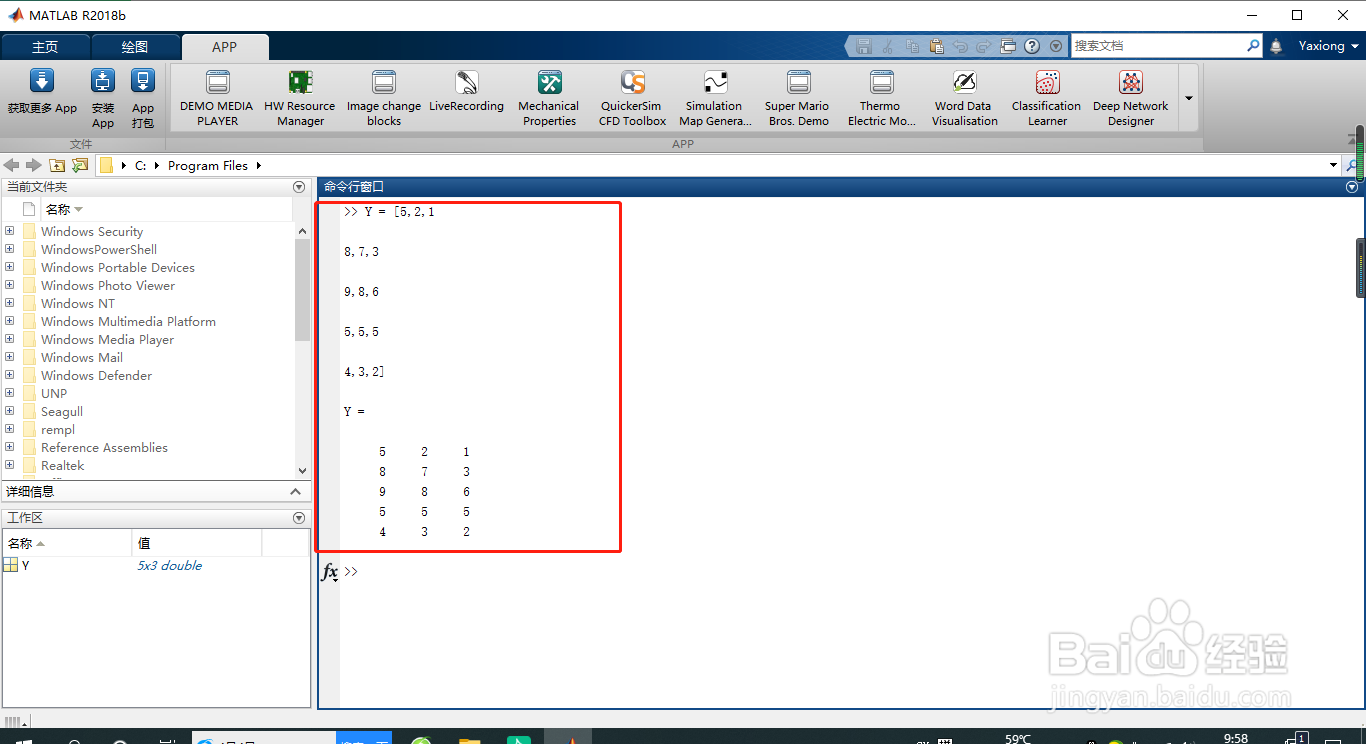Launch the Classification Learner app
Image resolution: width=1366 pixels, height=744 pixels.
(x=1047, y=98)
